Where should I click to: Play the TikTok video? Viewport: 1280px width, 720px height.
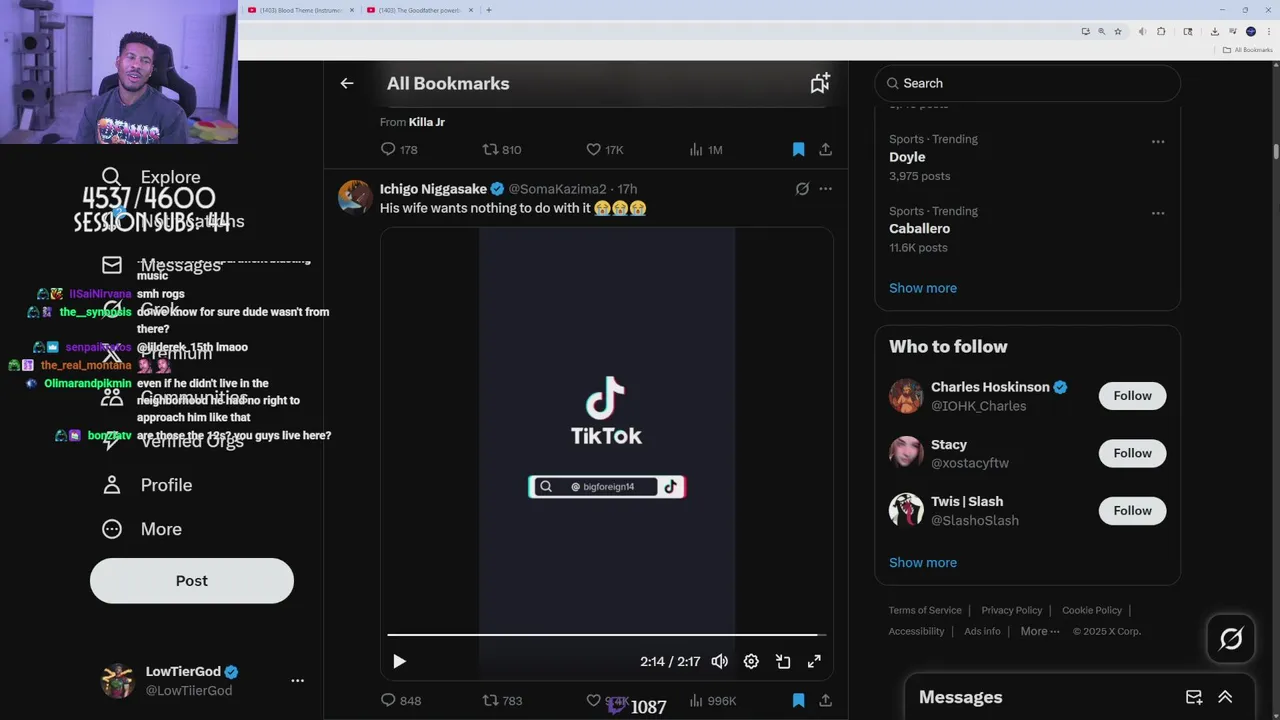[x=399, y=661]
